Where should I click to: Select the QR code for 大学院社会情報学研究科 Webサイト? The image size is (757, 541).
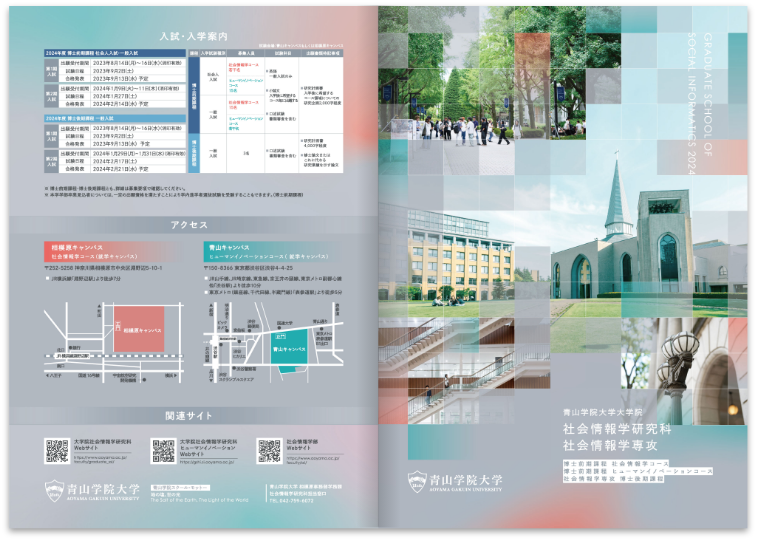[57, 451]
